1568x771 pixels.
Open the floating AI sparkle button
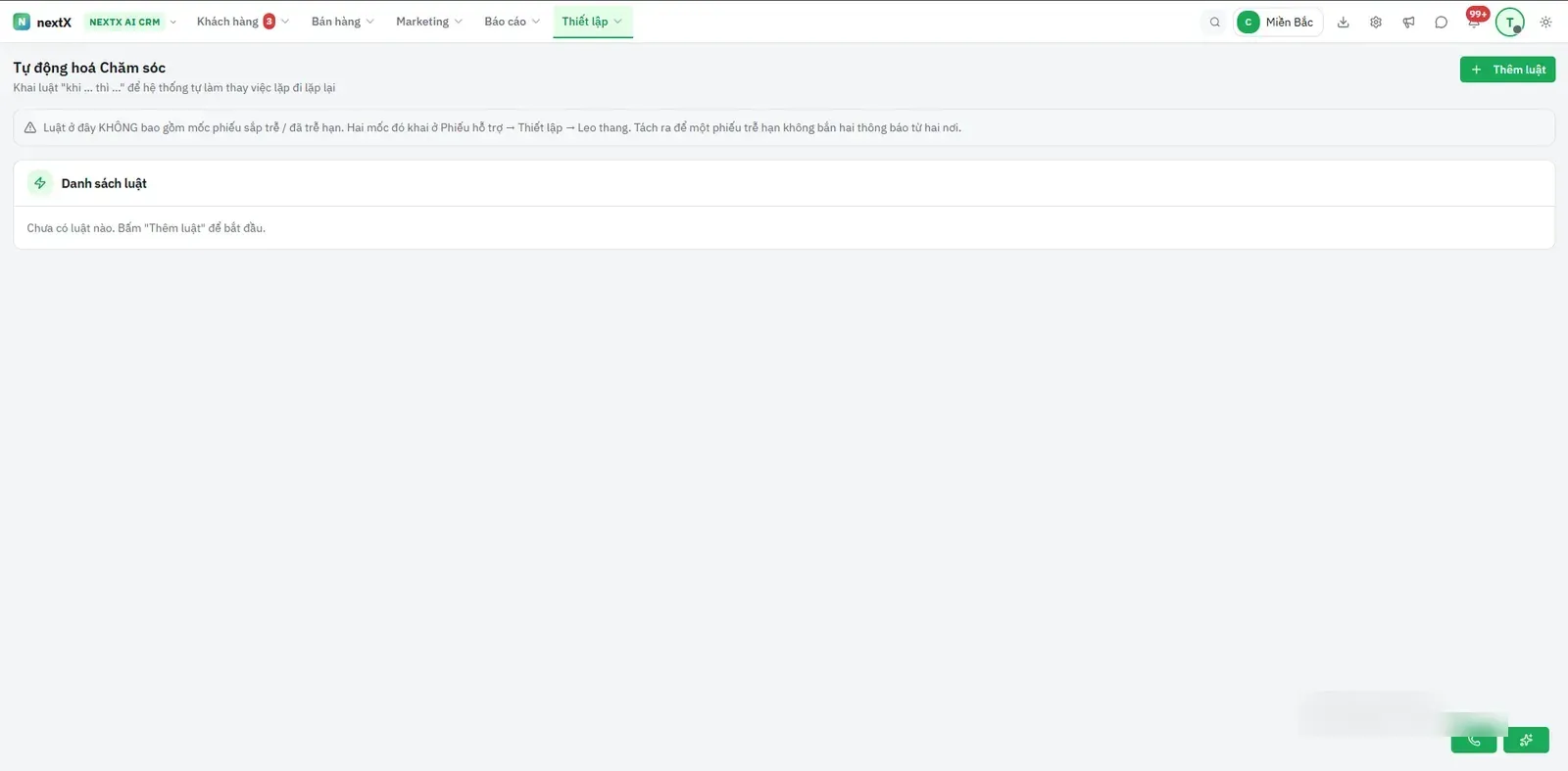1526,740
